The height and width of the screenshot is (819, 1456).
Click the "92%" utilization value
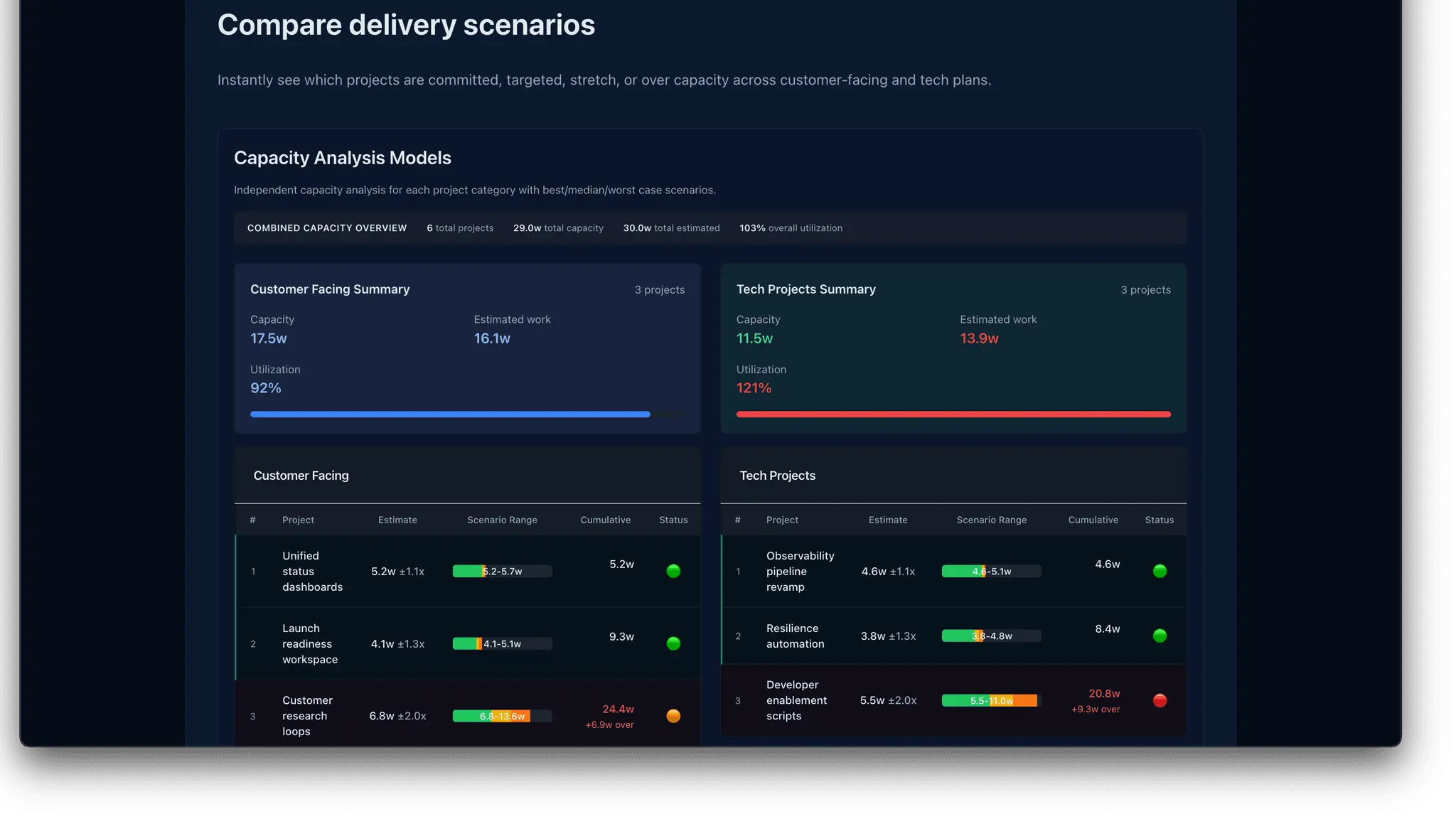point(266,388)
